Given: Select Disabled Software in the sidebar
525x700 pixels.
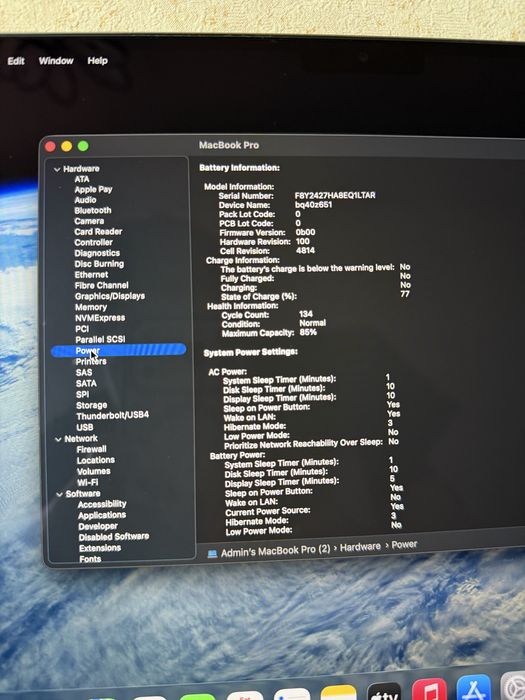Looking at the screenshot, I should (114, 537).
